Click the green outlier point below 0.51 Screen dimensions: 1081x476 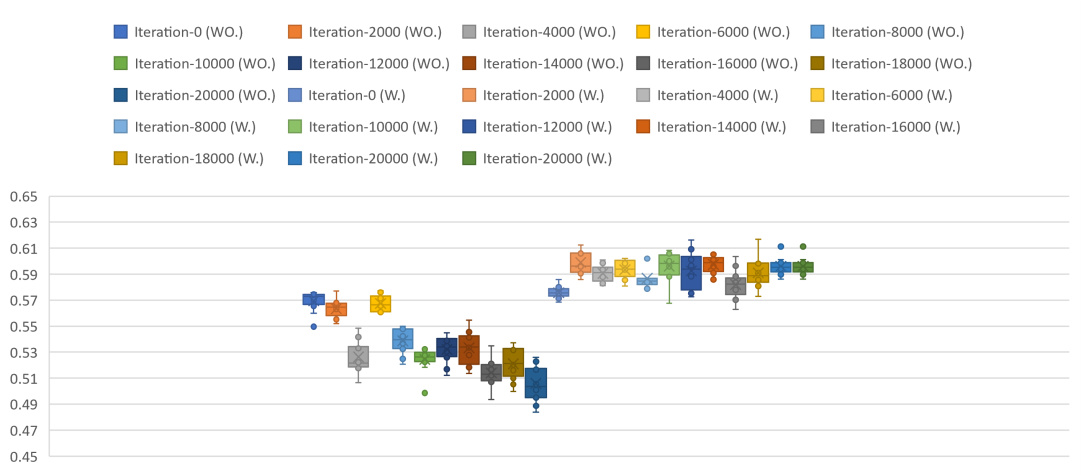pos(425,393)
